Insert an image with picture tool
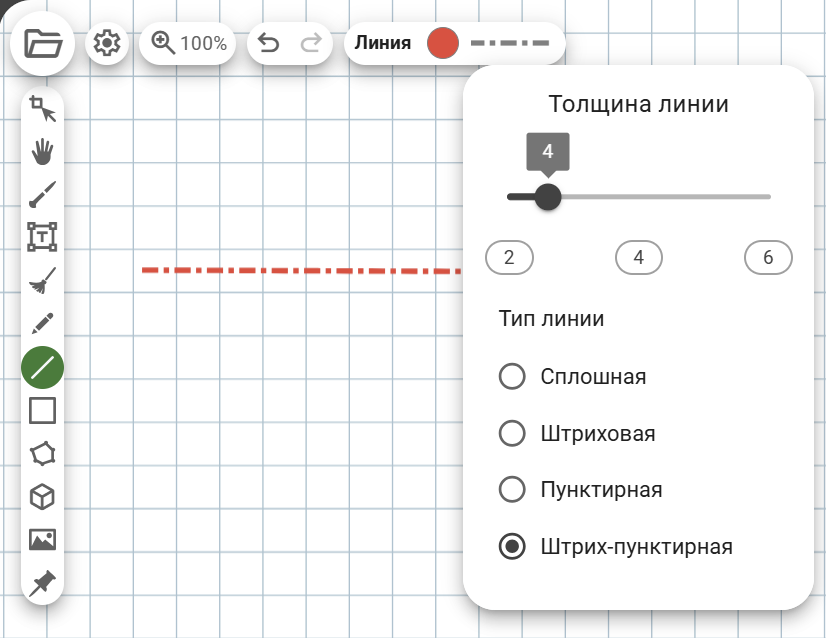The height and width of the screenshot is (638, 826). pyautogui.click(x=42, y=540)
